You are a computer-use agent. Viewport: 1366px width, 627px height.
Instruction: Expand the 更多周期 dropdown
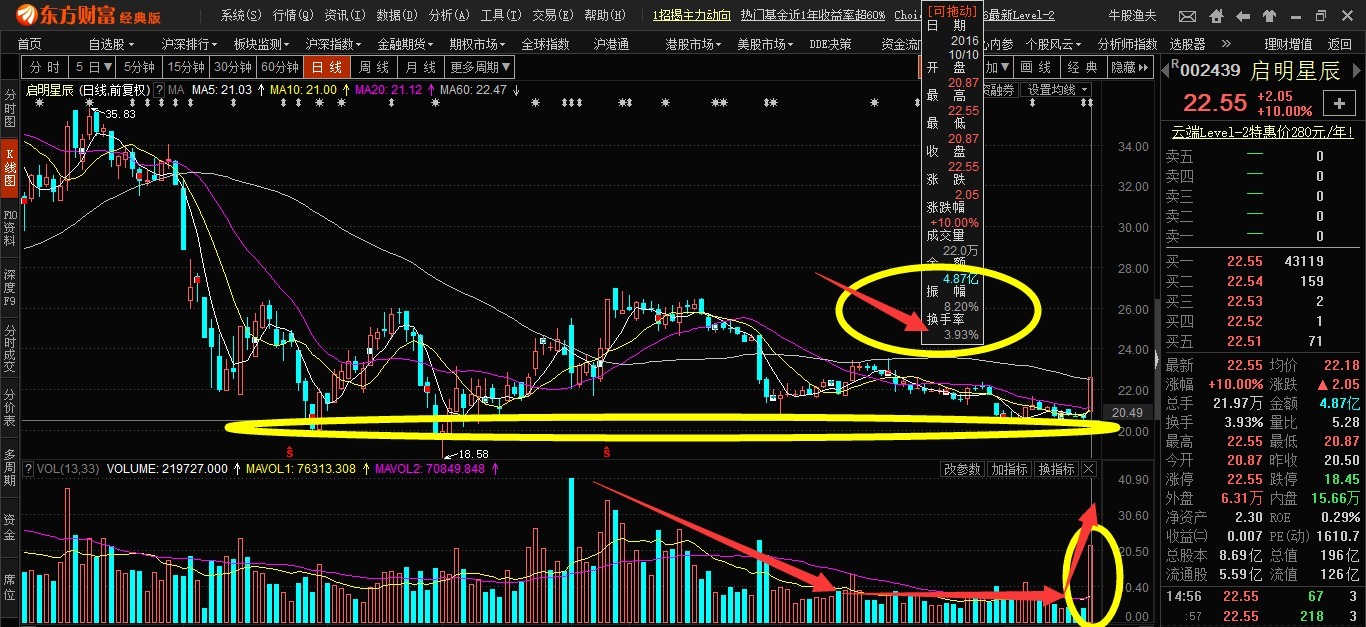(479, 67)
